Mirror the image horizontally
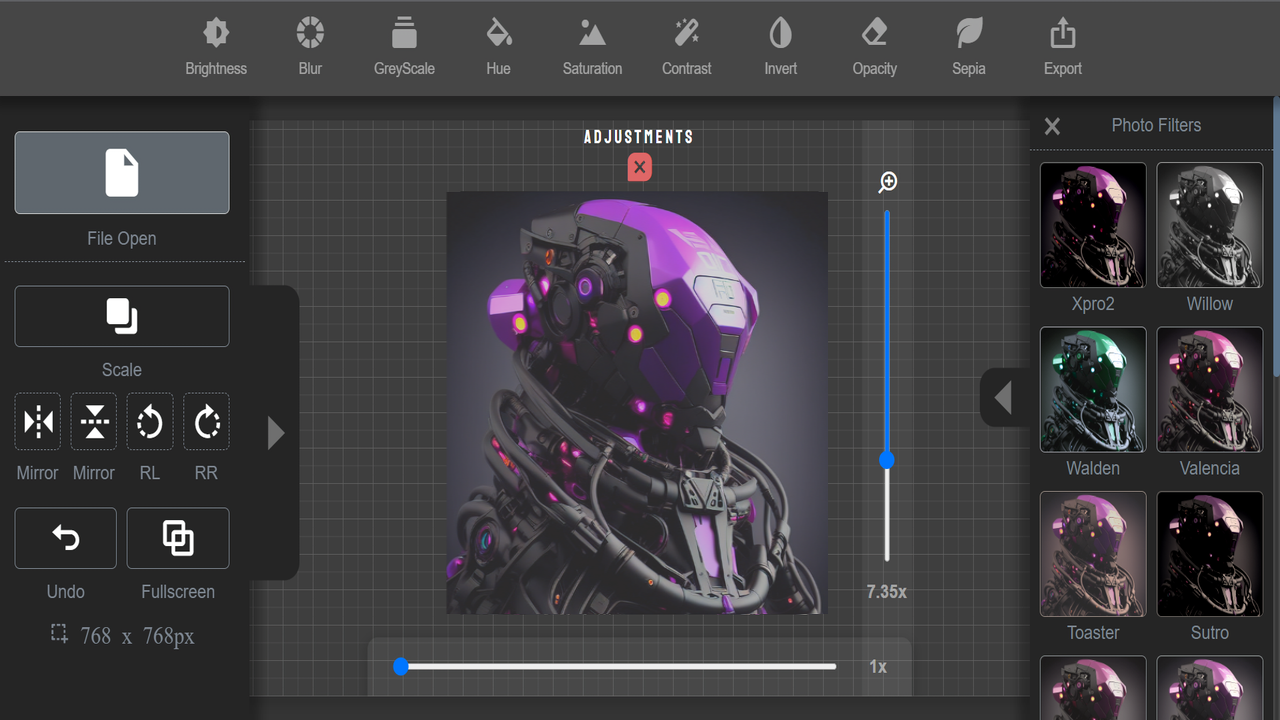The height and width of the screenshot is (720, 1280). point(37,421)
